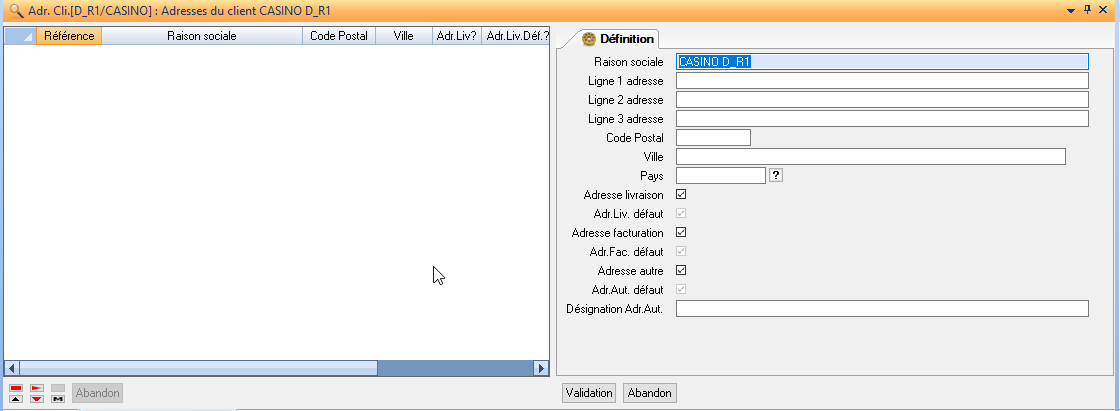Toggle the Adresse facturation checkbox
Screen dimensions: 1120x411
681,232
